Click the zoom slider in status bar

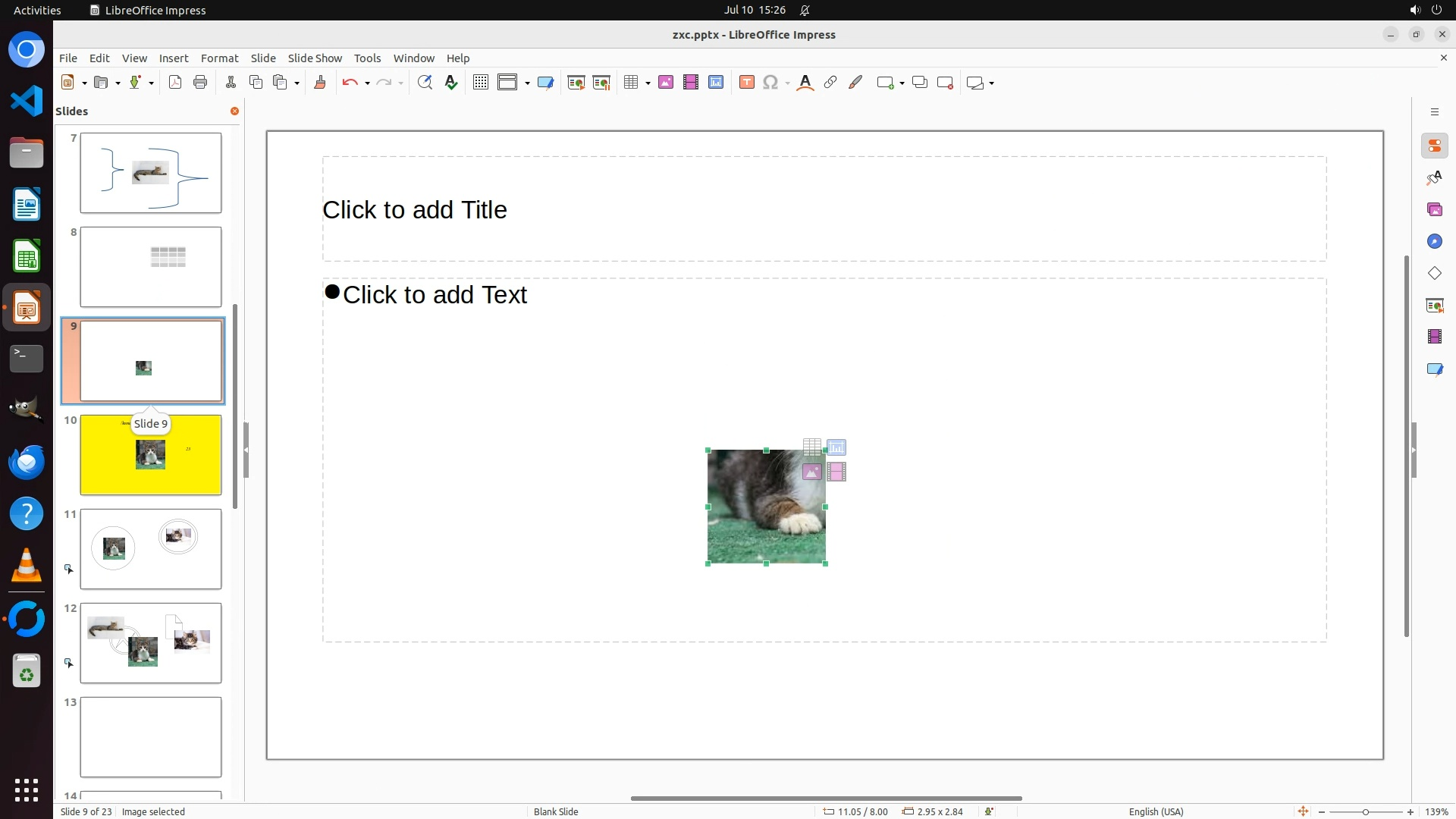coord(1365,811)
